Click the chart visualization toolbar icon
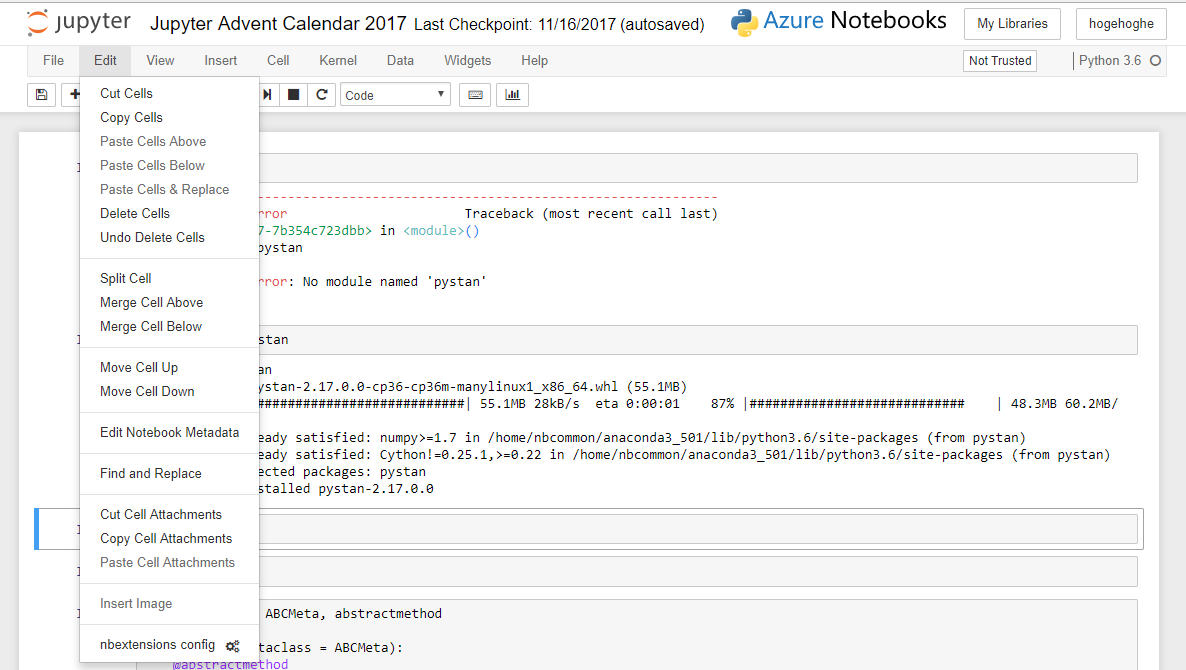The image size is (1186, 670). [512, 92]
